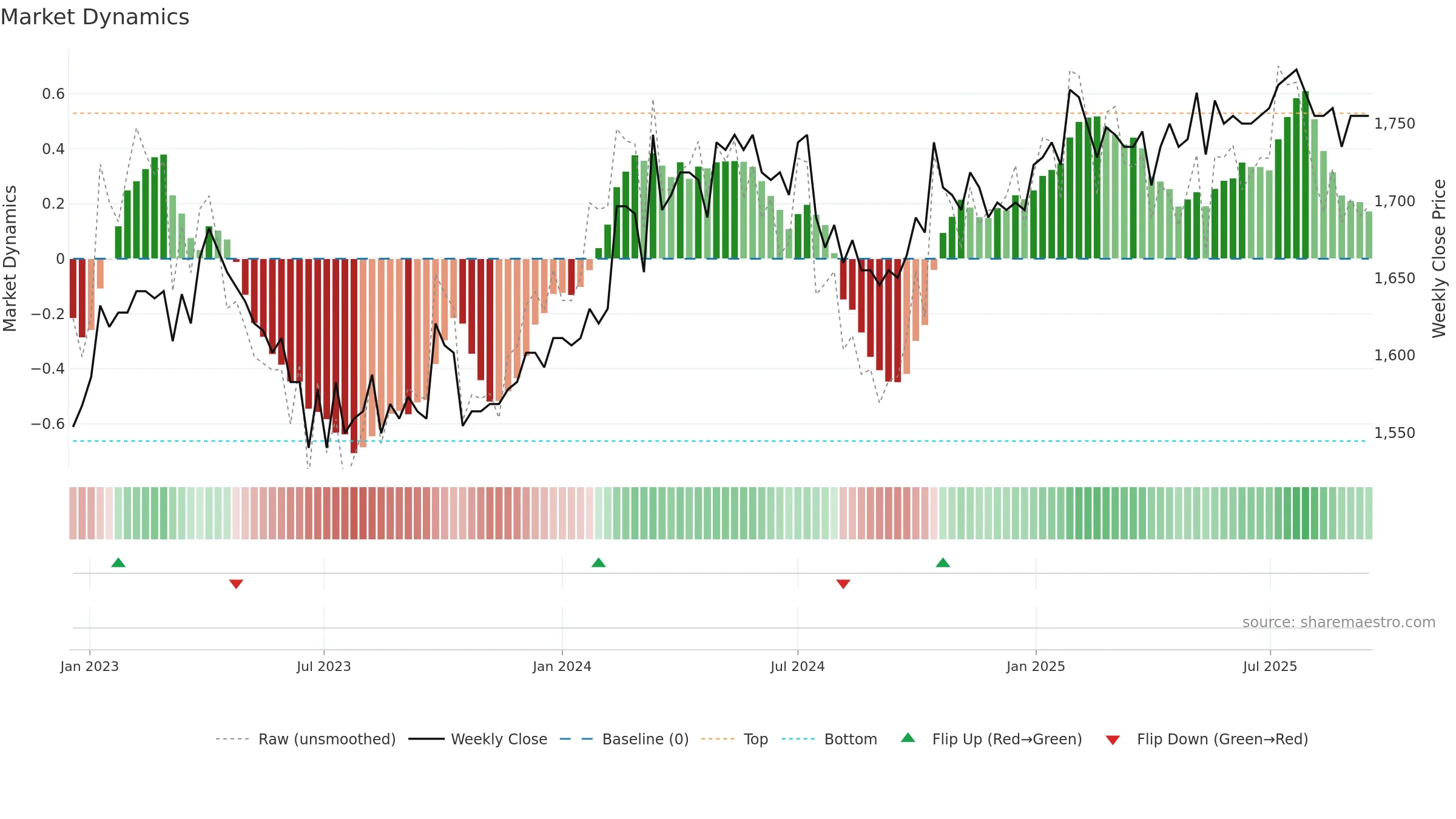Click the 1,750 price axis value
This screenshot has height=819, width=1456.
pyautogui.click(x=1395, y=124)
